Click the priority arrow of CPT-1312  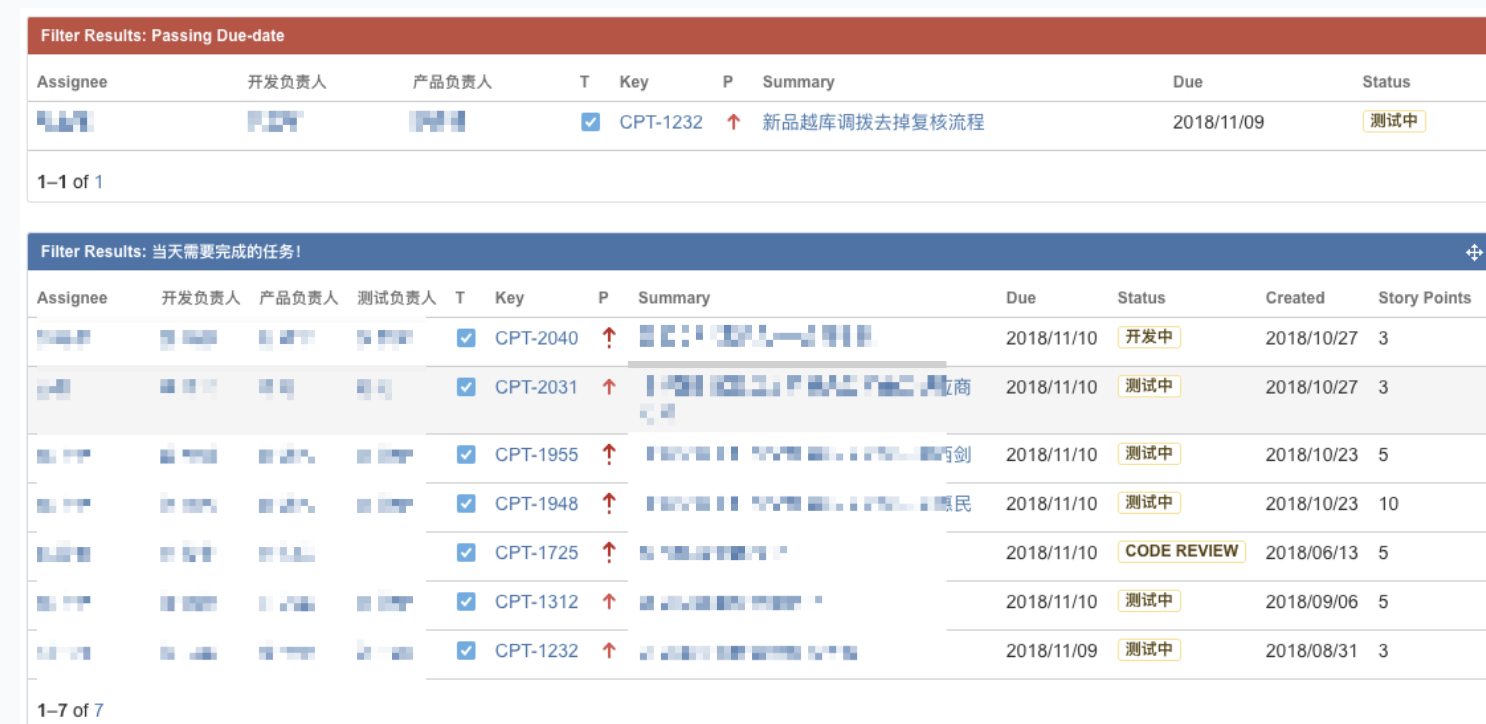(609, 601)
